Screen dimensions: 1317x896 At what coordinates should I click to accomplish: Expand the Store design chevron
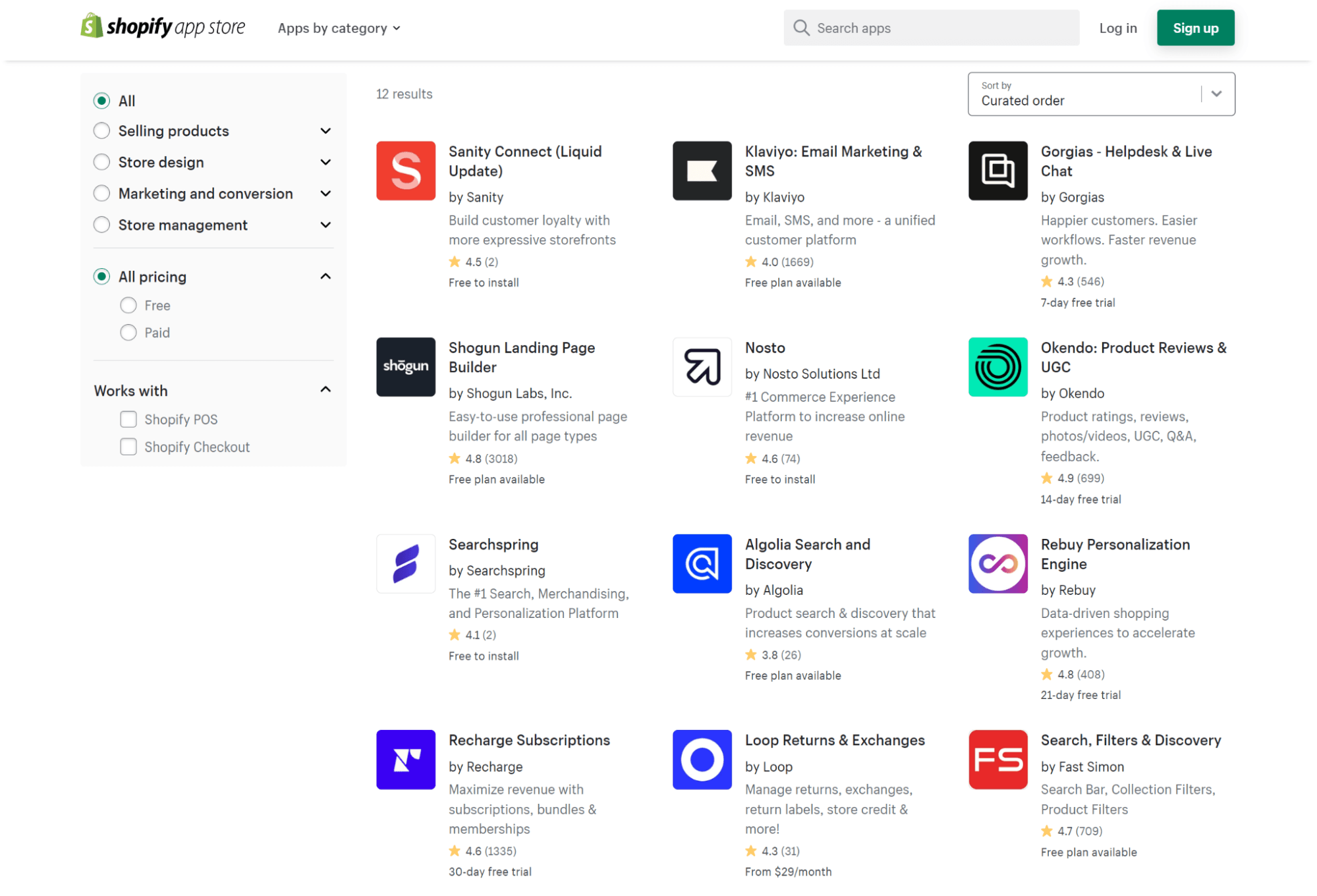[x=325, y=162]
